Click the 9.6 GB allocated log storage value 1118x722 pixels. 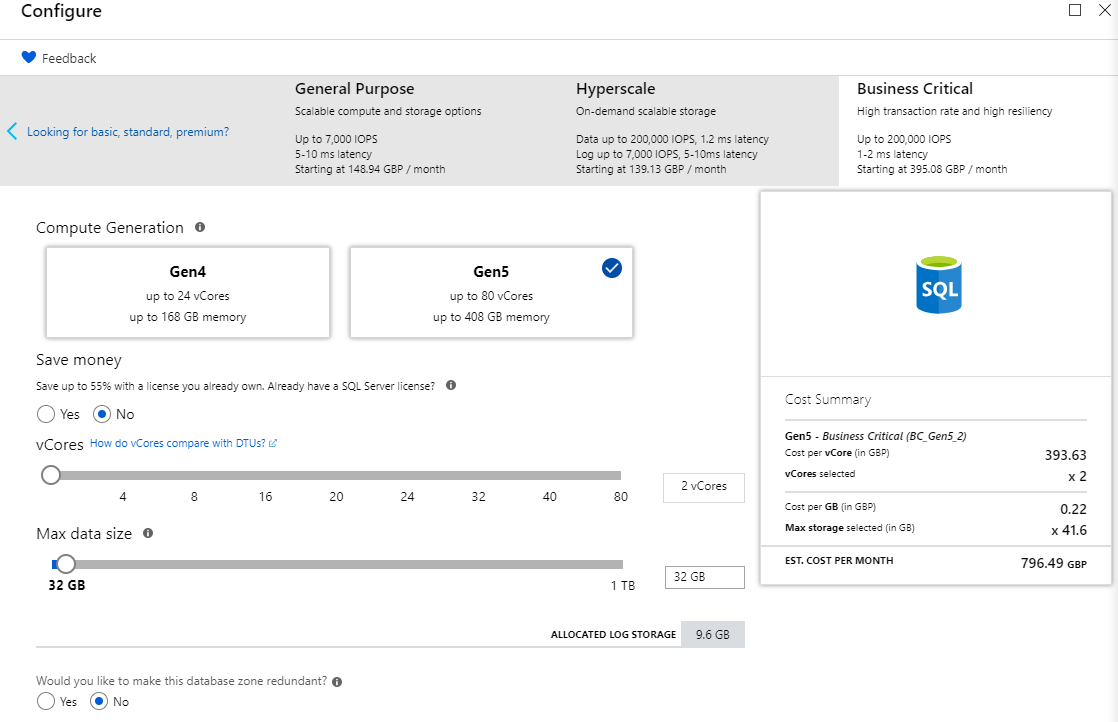[x=712, y=634]
